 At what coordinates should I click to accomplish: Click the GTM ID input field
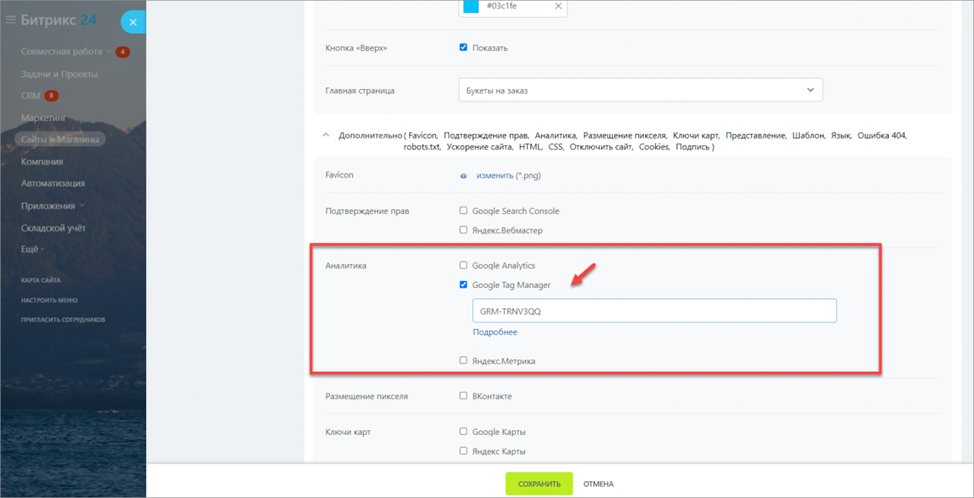pyautogui.click(x=655, y=311)
